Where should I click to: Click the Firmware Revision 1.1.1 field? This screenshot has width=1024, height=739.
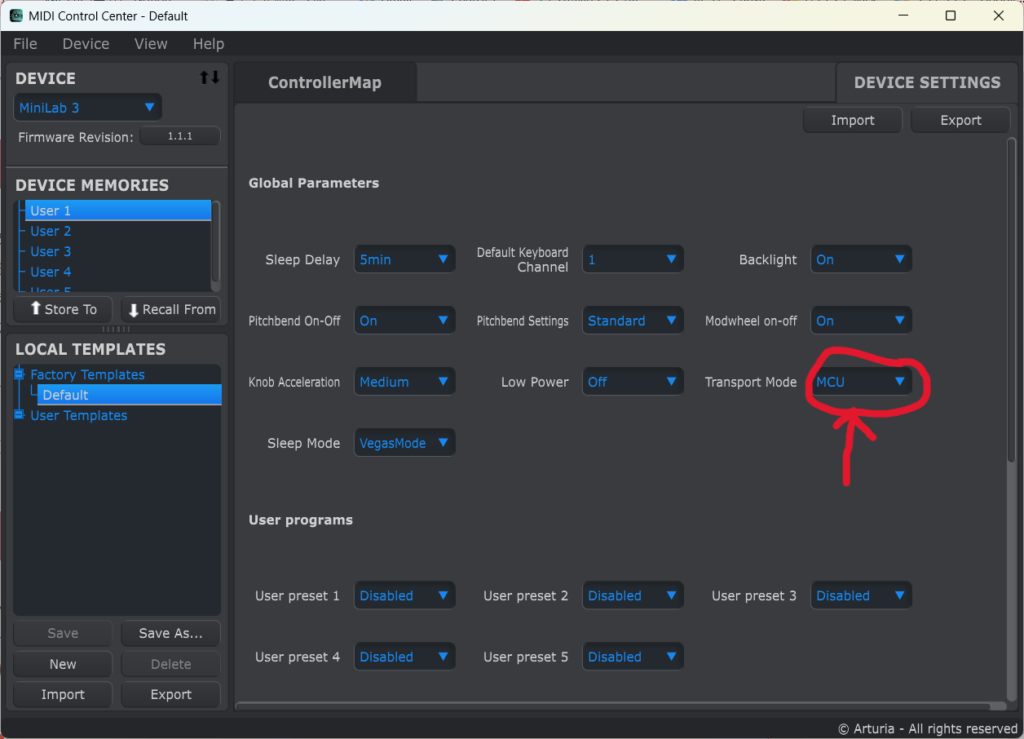pyautogui.click(x=180, y=136)
